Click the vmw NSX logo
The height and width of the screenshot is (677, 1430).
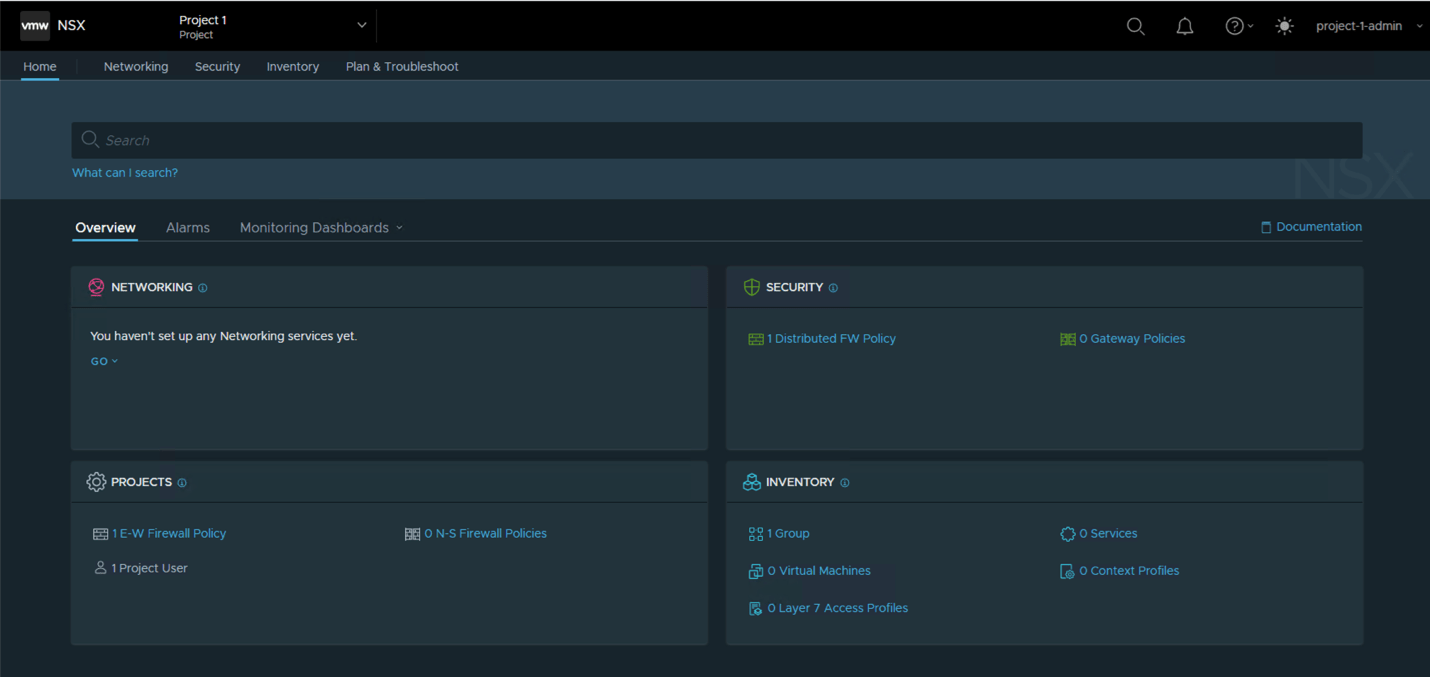coord(52,25)
